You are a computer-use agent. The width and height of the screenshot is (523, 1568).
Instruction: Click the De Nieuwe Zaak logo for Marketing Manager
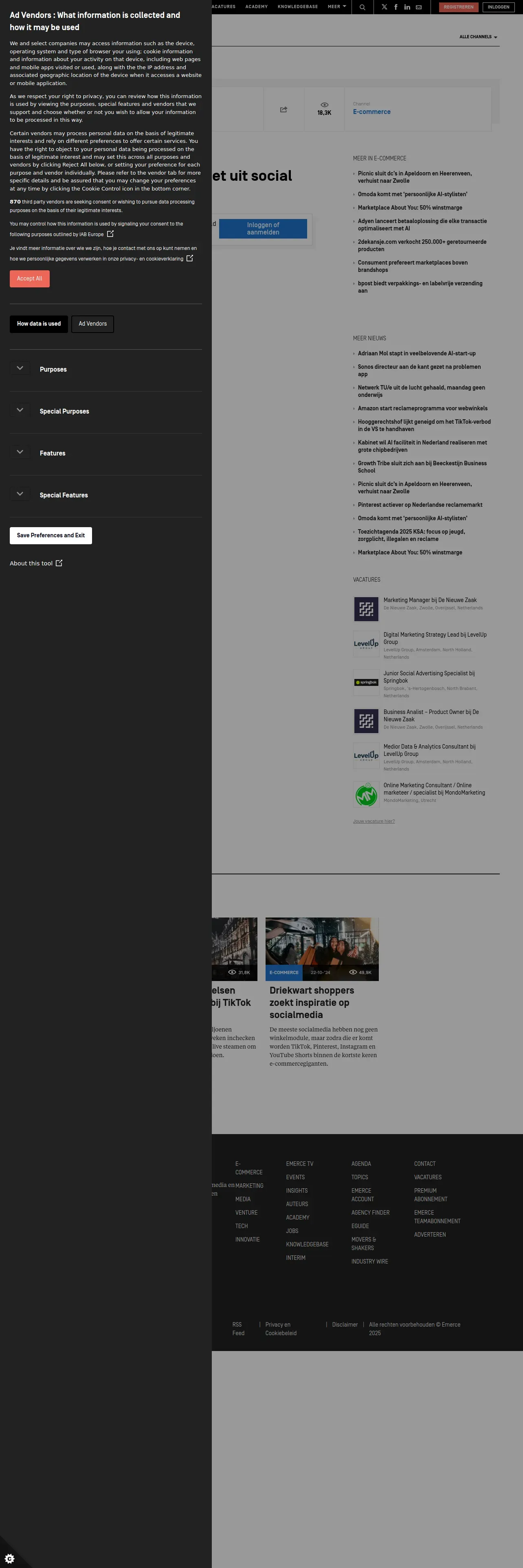[x=366, y=609]
